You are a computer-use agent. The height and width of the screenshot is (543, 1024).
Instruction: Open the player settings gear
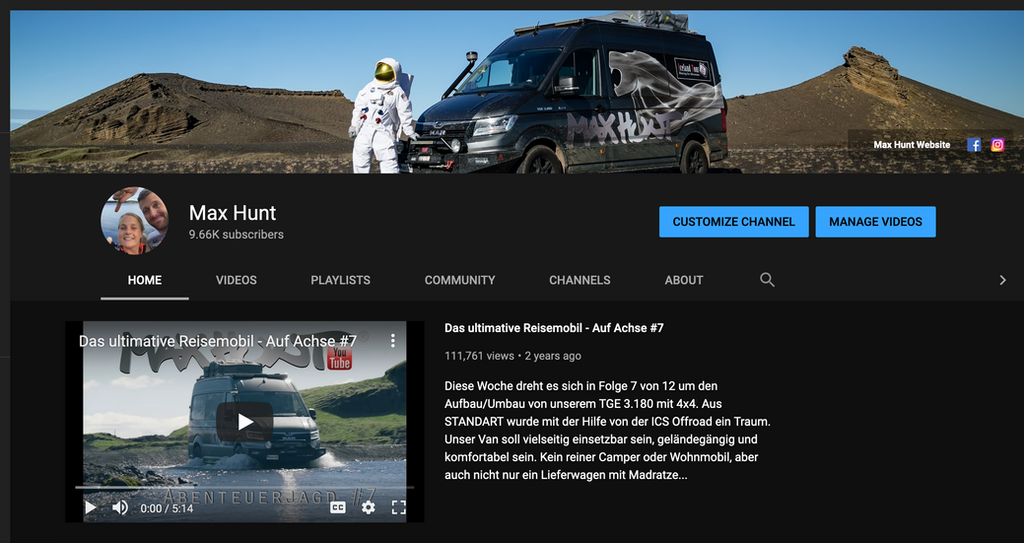click(x=368, y=508)
